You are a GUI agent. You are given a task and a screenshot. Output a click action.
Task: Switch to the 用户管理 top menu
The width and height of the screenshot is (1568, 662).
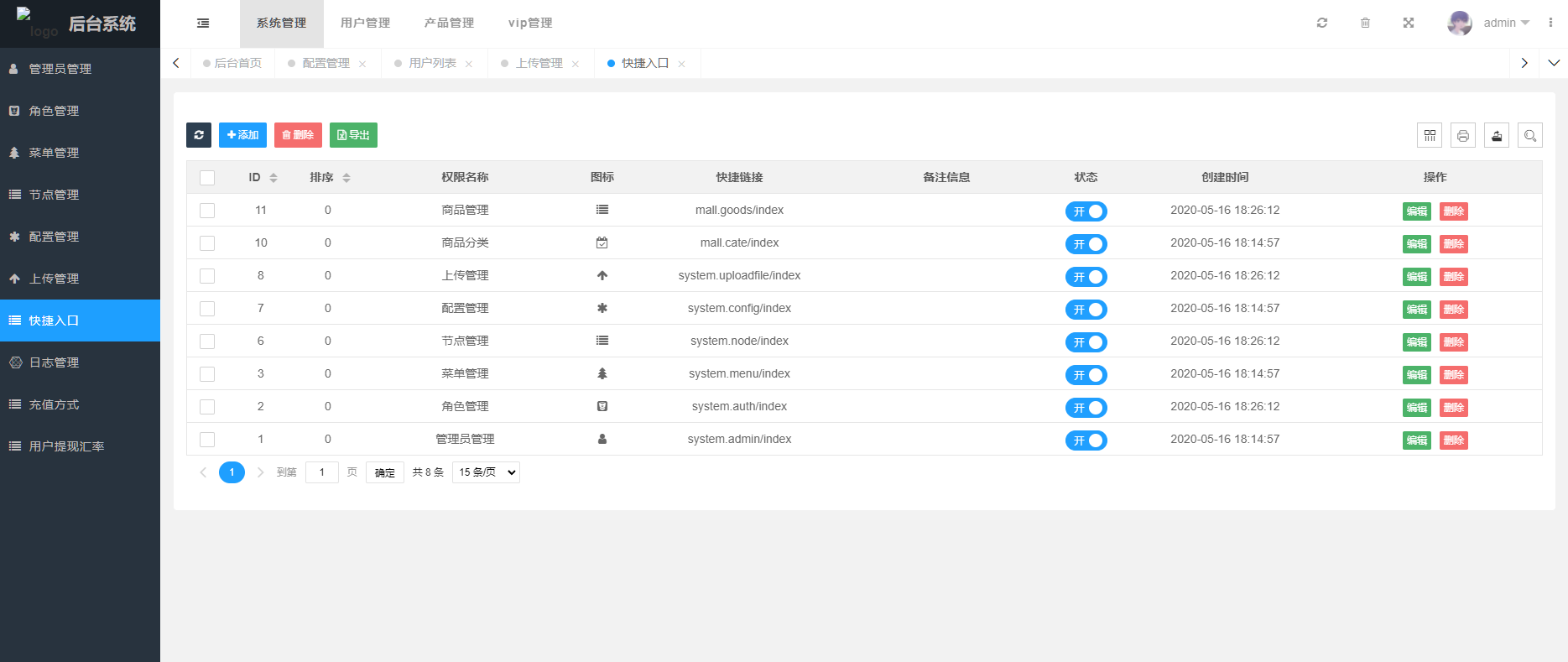(365, 23)
